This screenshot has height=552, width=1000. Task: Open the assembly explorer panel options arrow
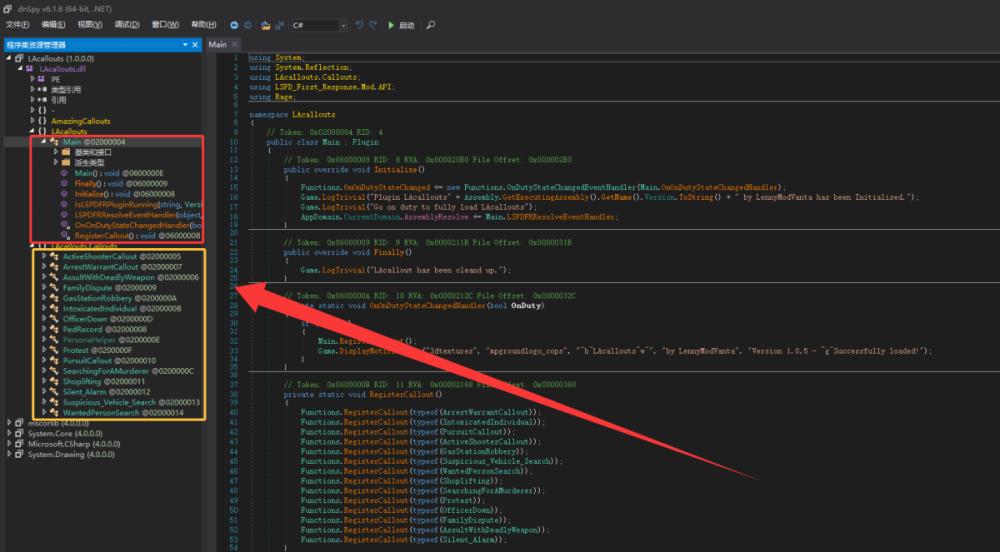point(185,45)
